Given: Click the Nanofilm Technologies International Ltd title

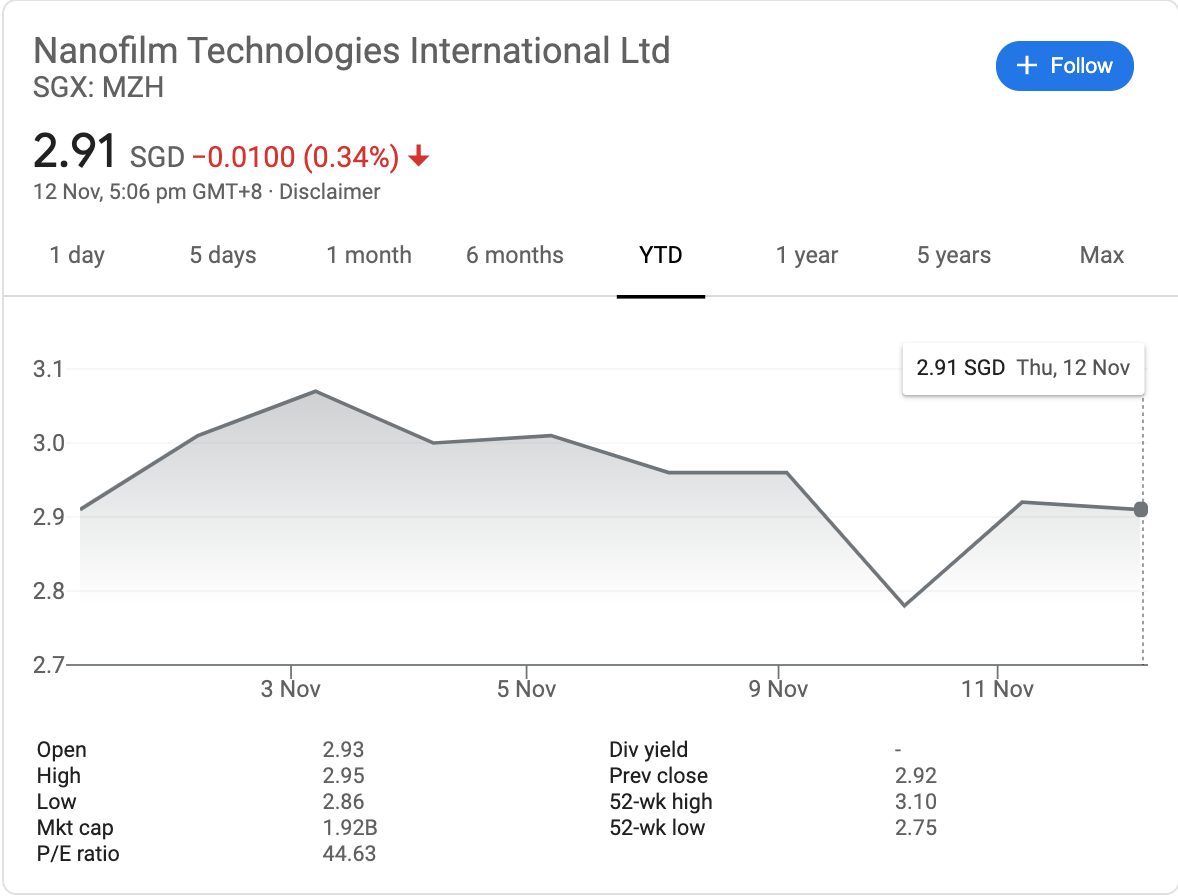Looking at the screenshot, I should tap(352, 50).
